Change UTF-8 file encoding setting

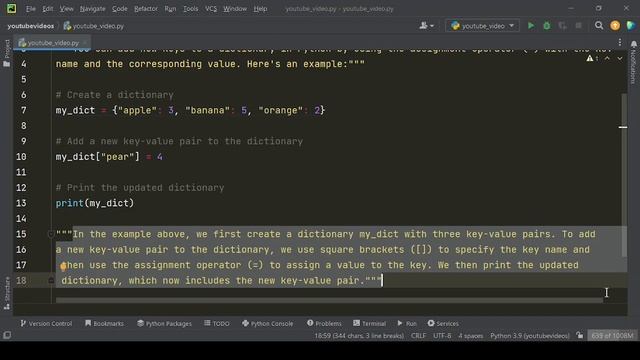coord(442,336)
